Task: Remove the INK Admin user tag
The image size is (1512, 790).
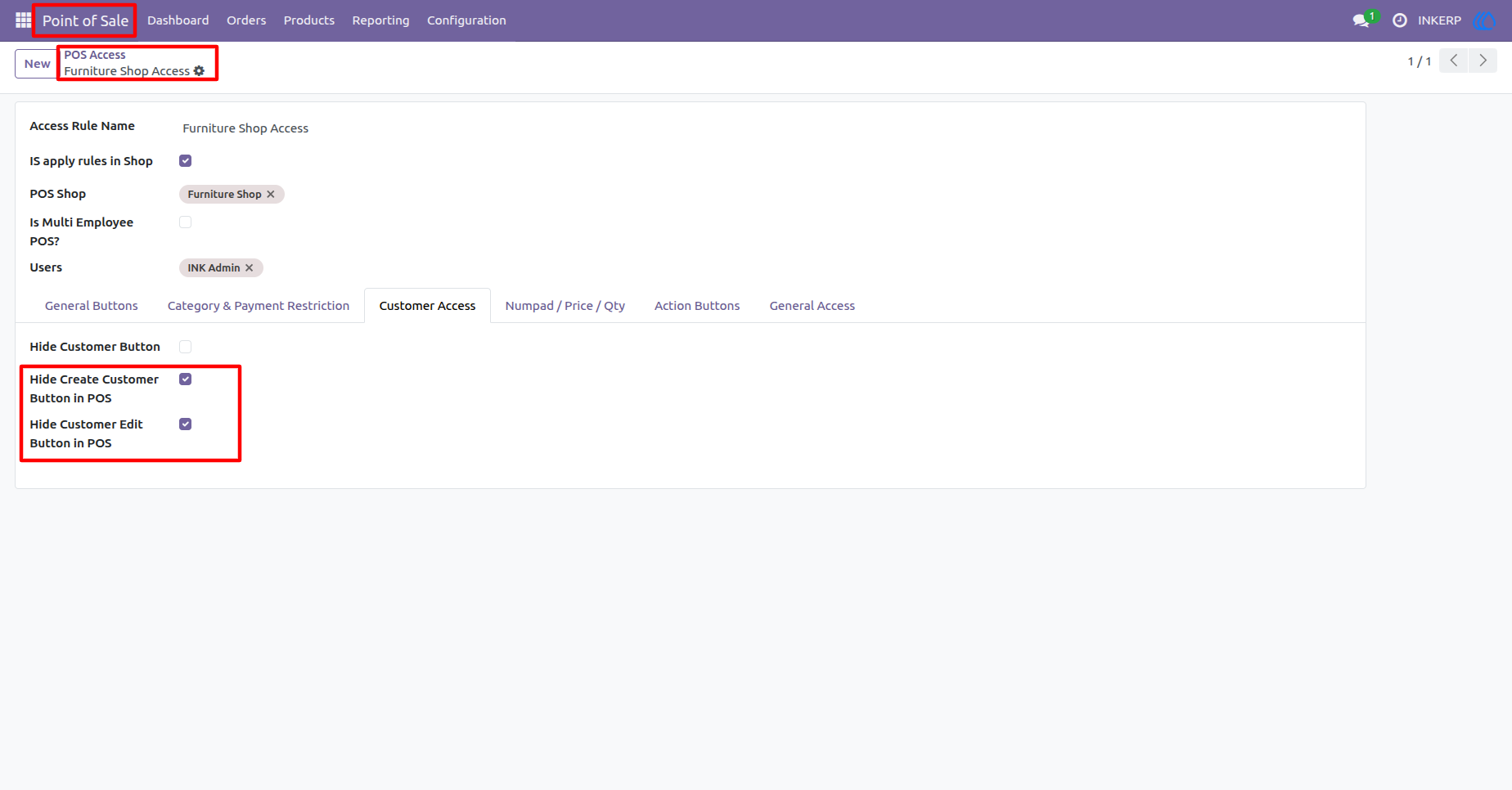Action: tap(250, 268)
